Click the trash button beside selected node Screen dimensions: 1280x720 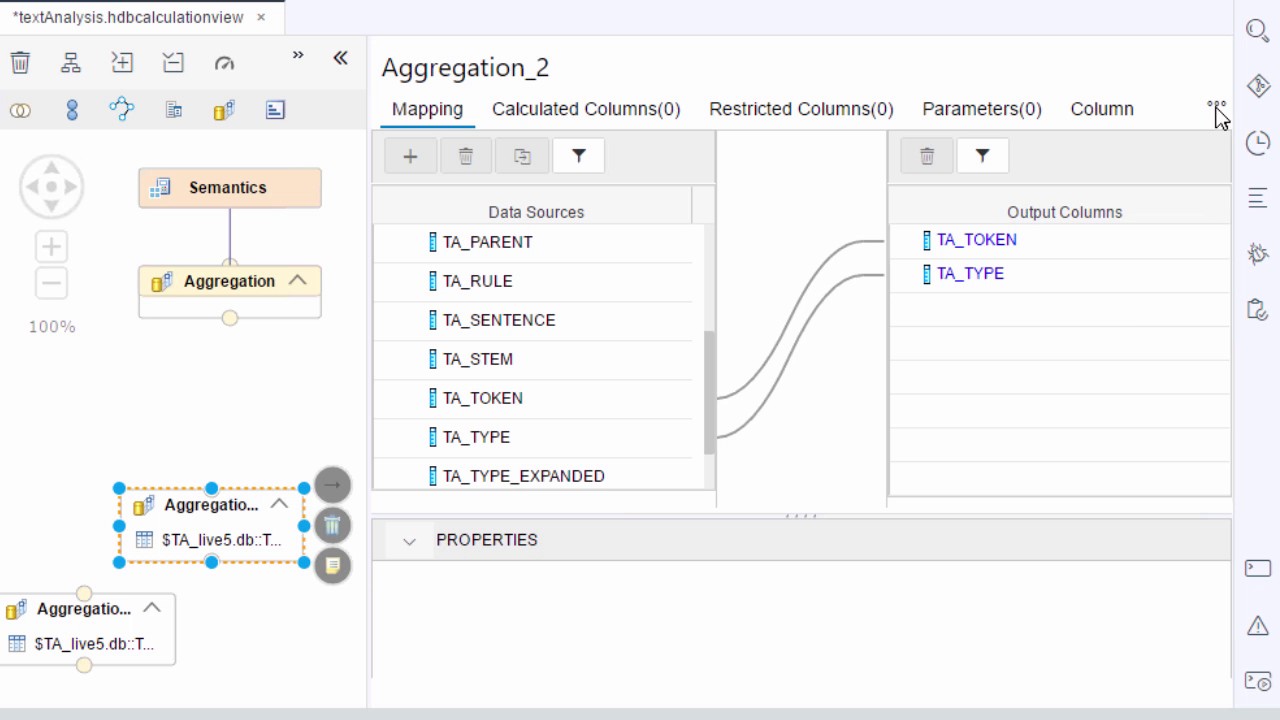pyautogui.click(x=333, y=525)
